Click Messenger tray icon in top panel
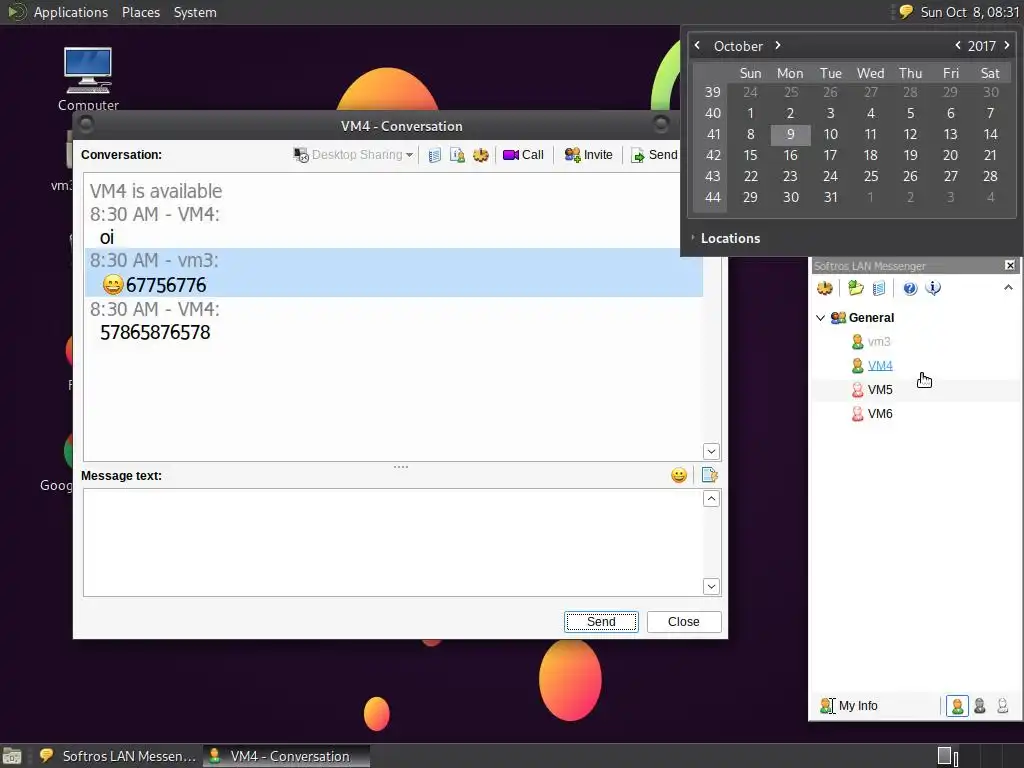This screenshot has width=1024, height=768. (x=906, y=12)
